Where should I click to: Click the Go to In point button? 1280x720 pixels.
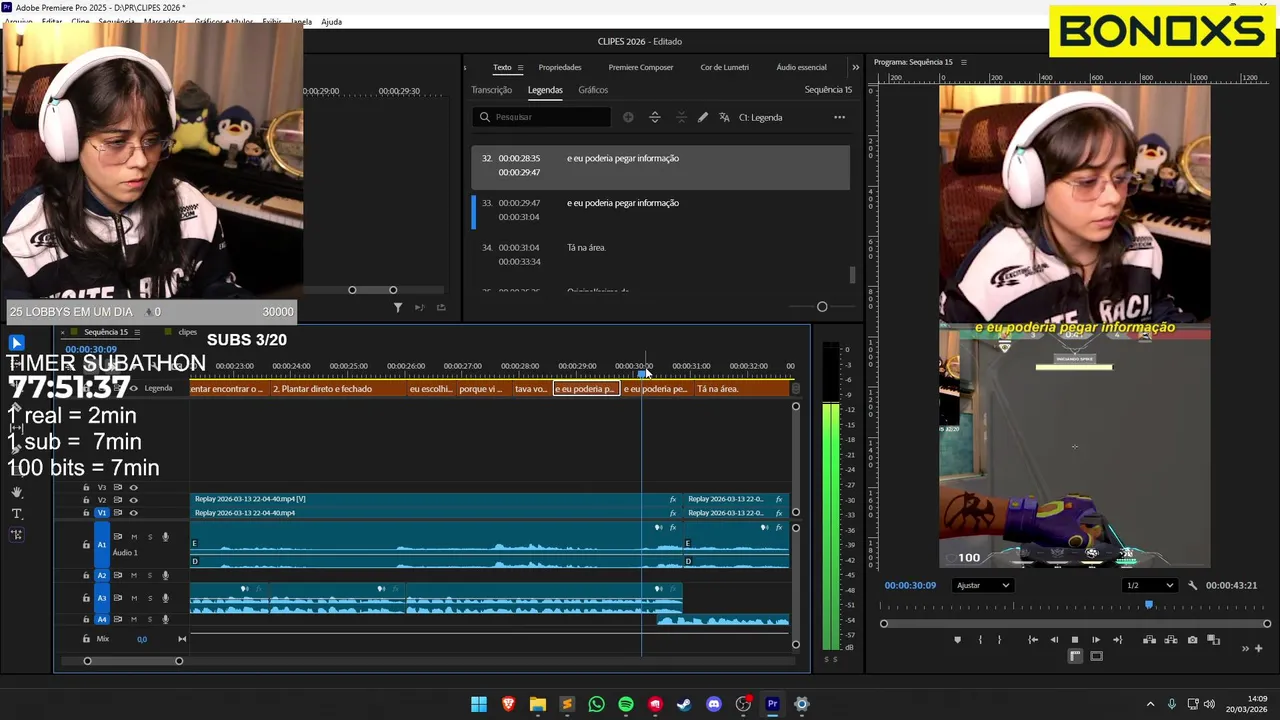[1033, 640]
